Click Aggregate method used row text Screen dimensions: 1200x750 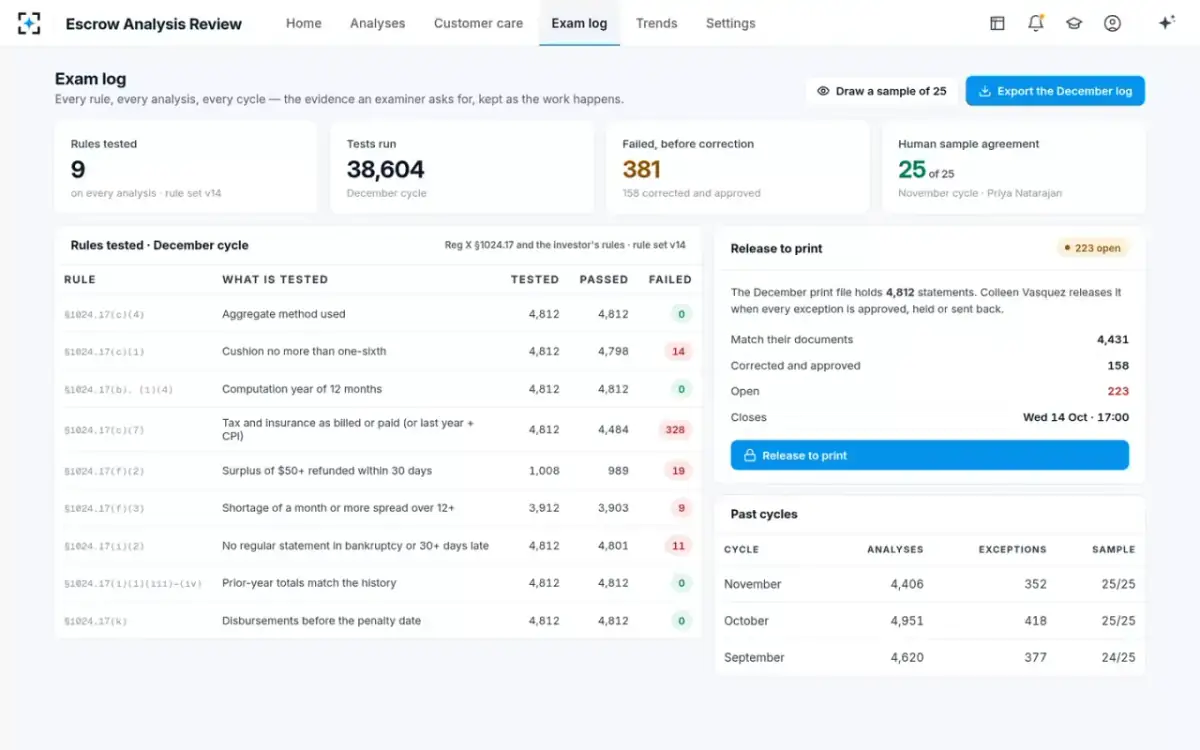[x=284, y=314]
